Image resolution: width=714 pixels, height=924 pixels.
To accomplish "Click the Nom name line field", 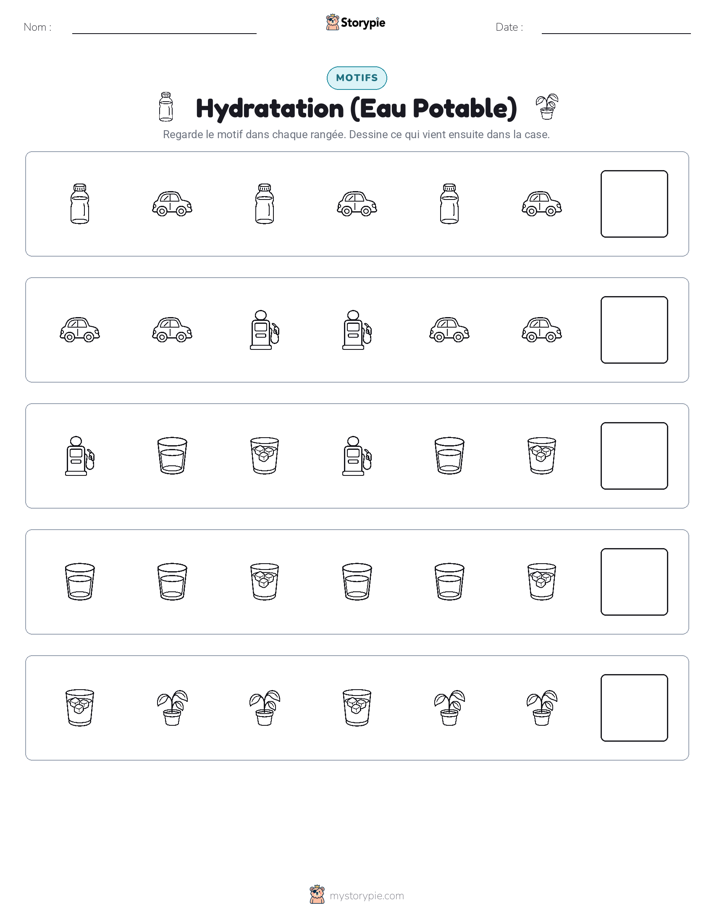I will [164, 27].
